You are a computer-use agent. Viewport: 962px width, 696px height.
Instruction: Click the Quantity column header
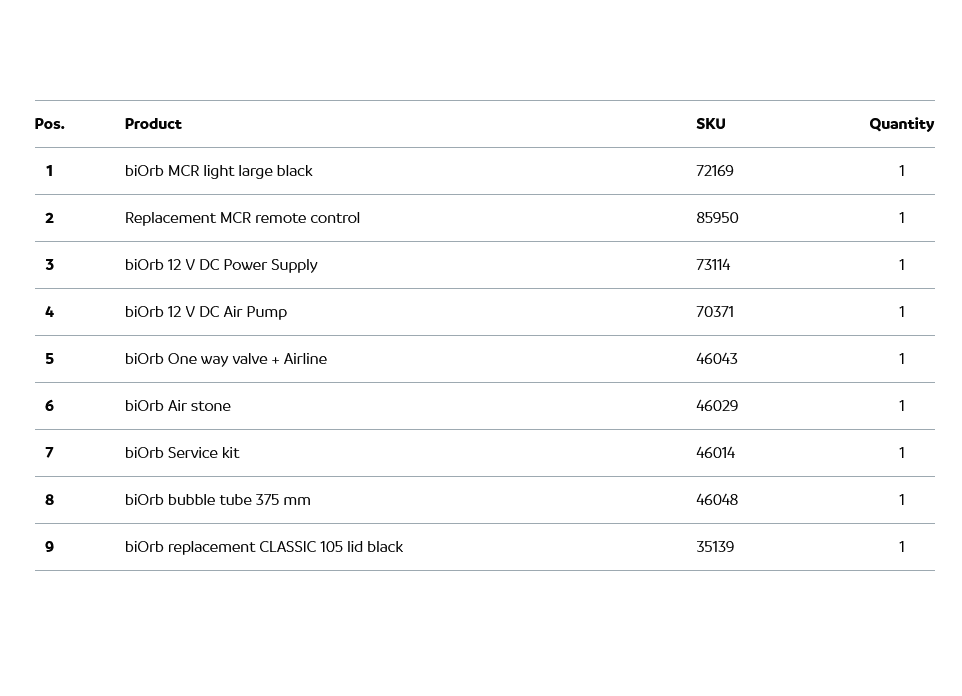point(901,124)
